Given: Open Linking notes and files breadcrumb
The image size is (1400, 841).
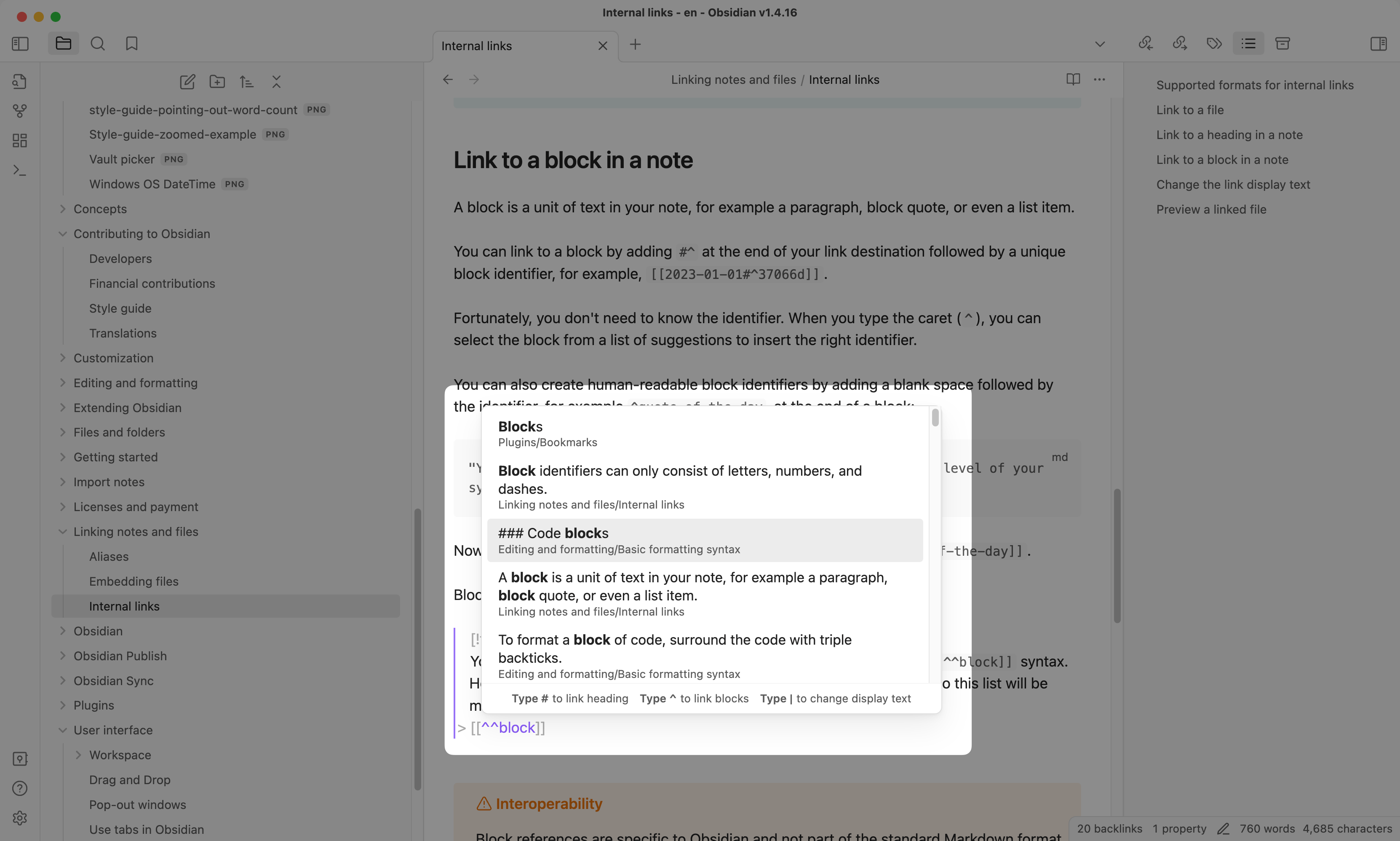Looking at the screenshot, I should click(733, 79).
